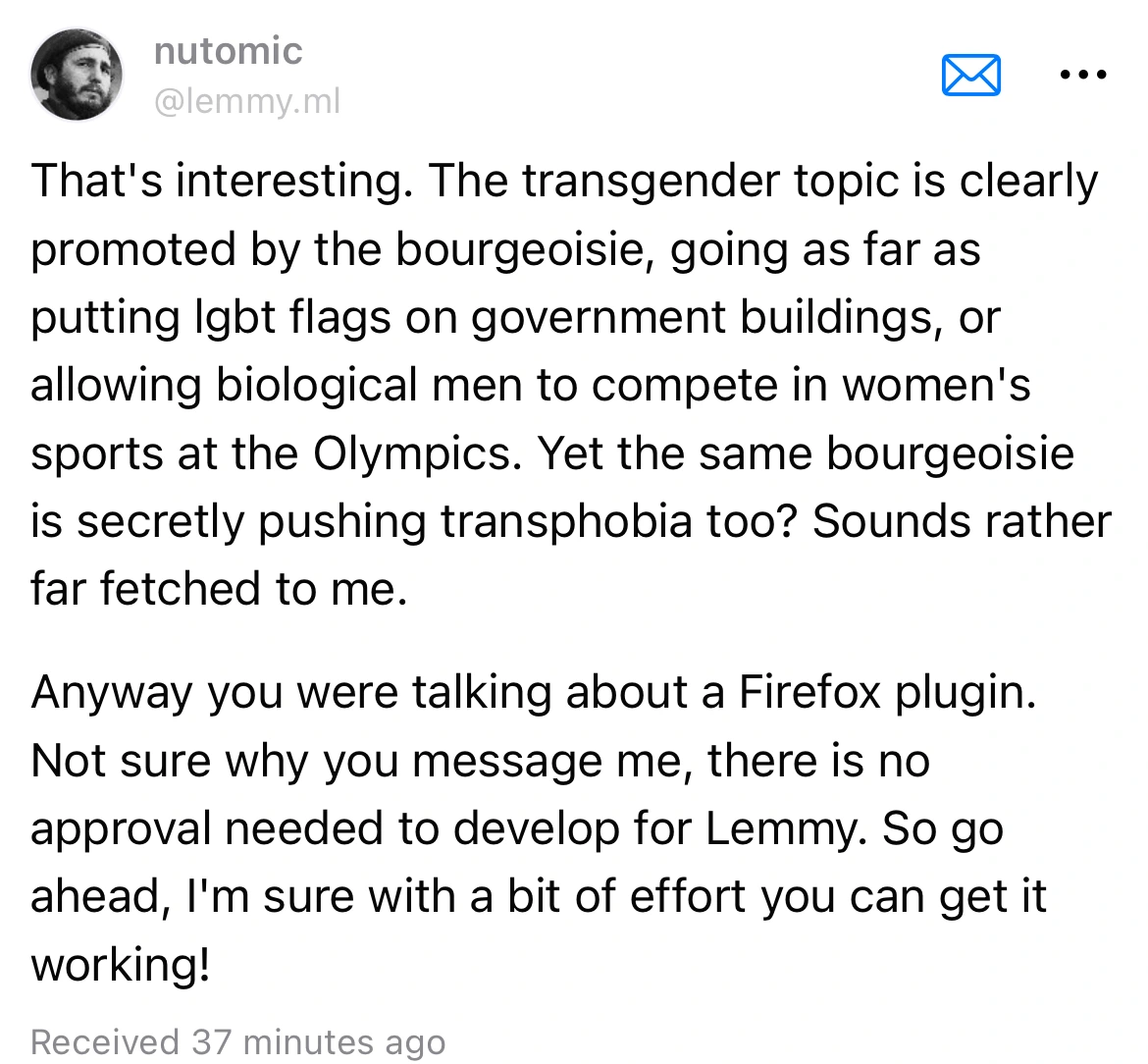Click the final word 'working!'
The width and height of the screenshot is (1148, 1064).
(x=120, y=965)
